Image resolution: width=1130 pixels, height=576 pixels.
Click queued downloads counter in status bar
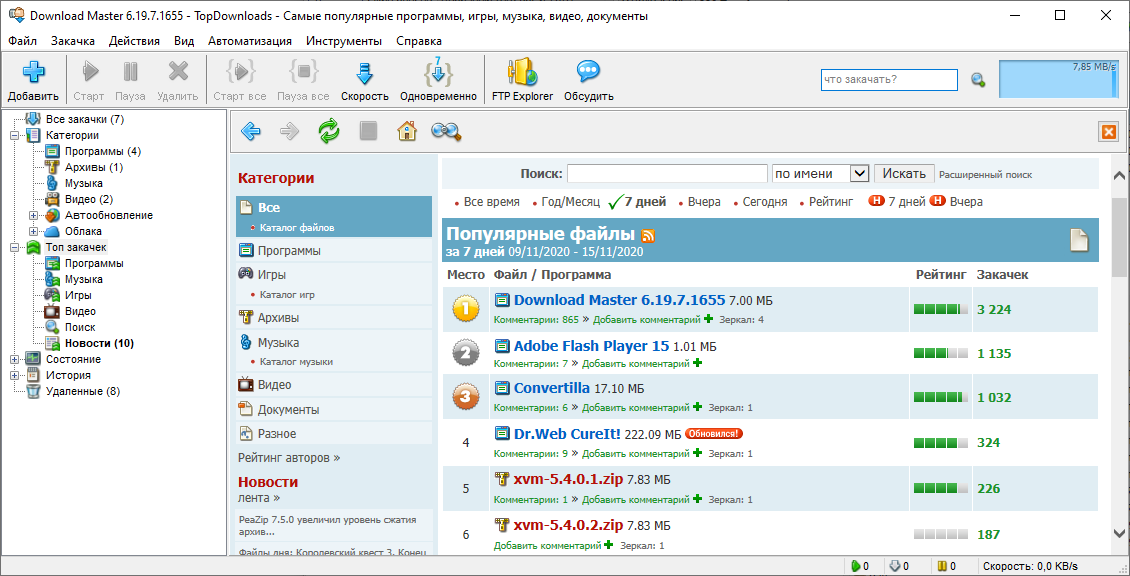tap(899, 567)
